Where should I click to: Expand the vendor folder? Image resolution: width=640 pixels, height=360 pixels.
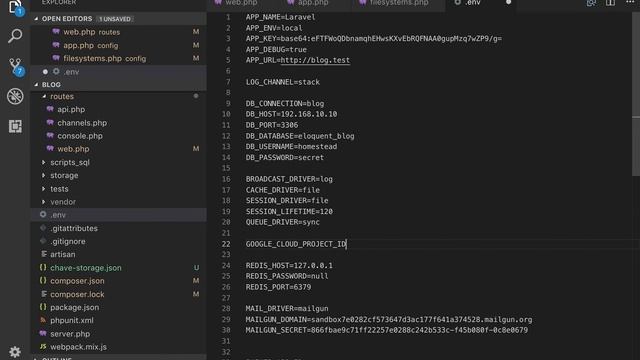tap(44, 202)
